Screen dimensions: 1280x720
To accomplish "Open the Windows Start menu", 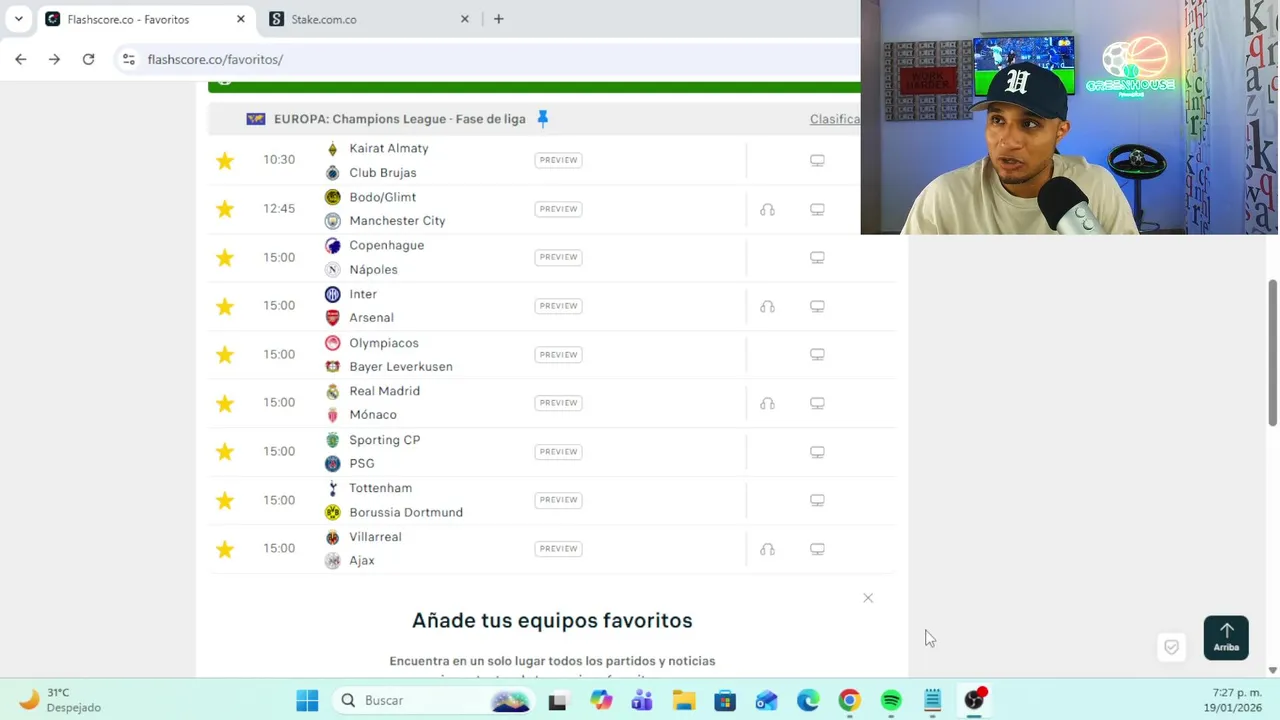I will click(x=307, y=700).
